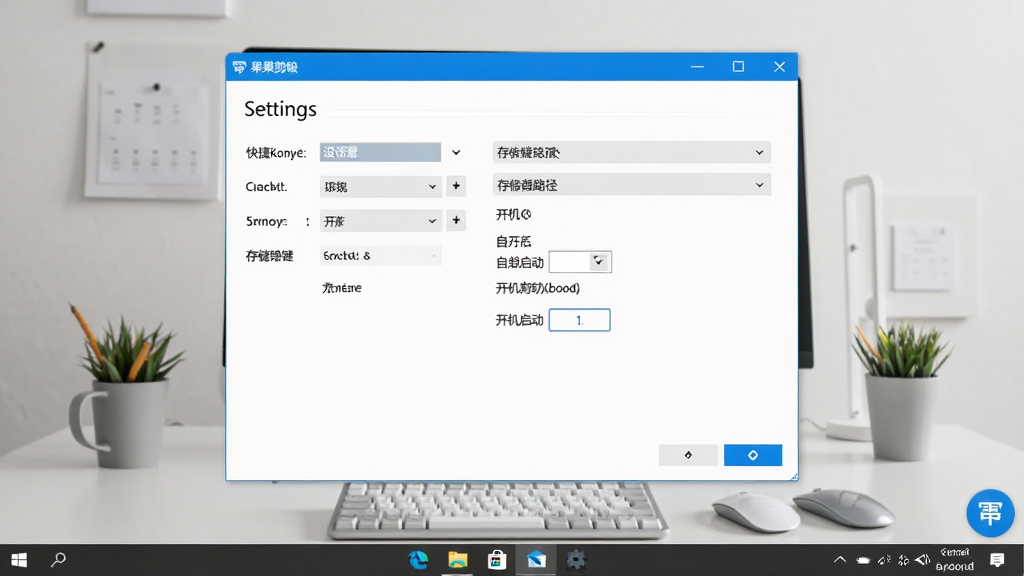Image resolution: width=1024 pixels, height=576 pixels.
Task: Open the Srnoy combo box
Action: coord(380,221)
